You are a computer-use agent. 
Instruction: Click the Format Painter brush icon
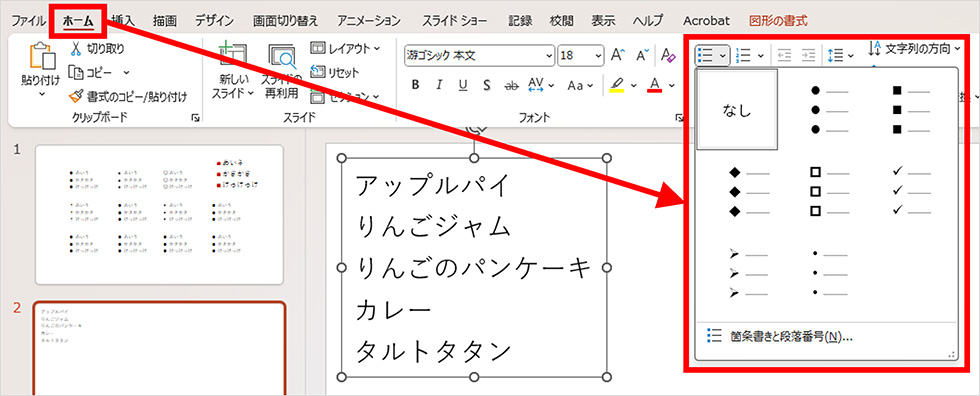click(x=76, y=96)
